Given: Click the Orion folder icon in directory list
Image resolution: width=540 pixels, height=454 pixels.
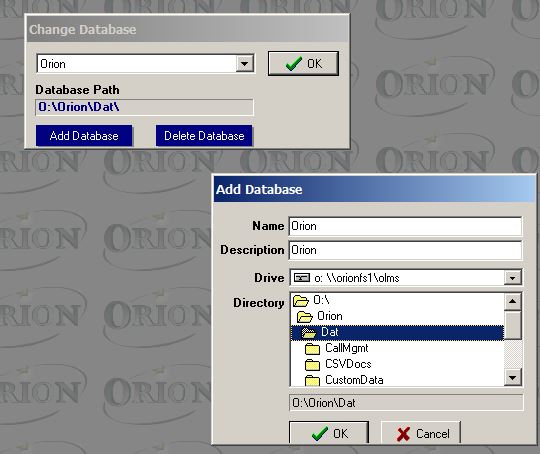Looking at the screenshot, I should [305, 316].
